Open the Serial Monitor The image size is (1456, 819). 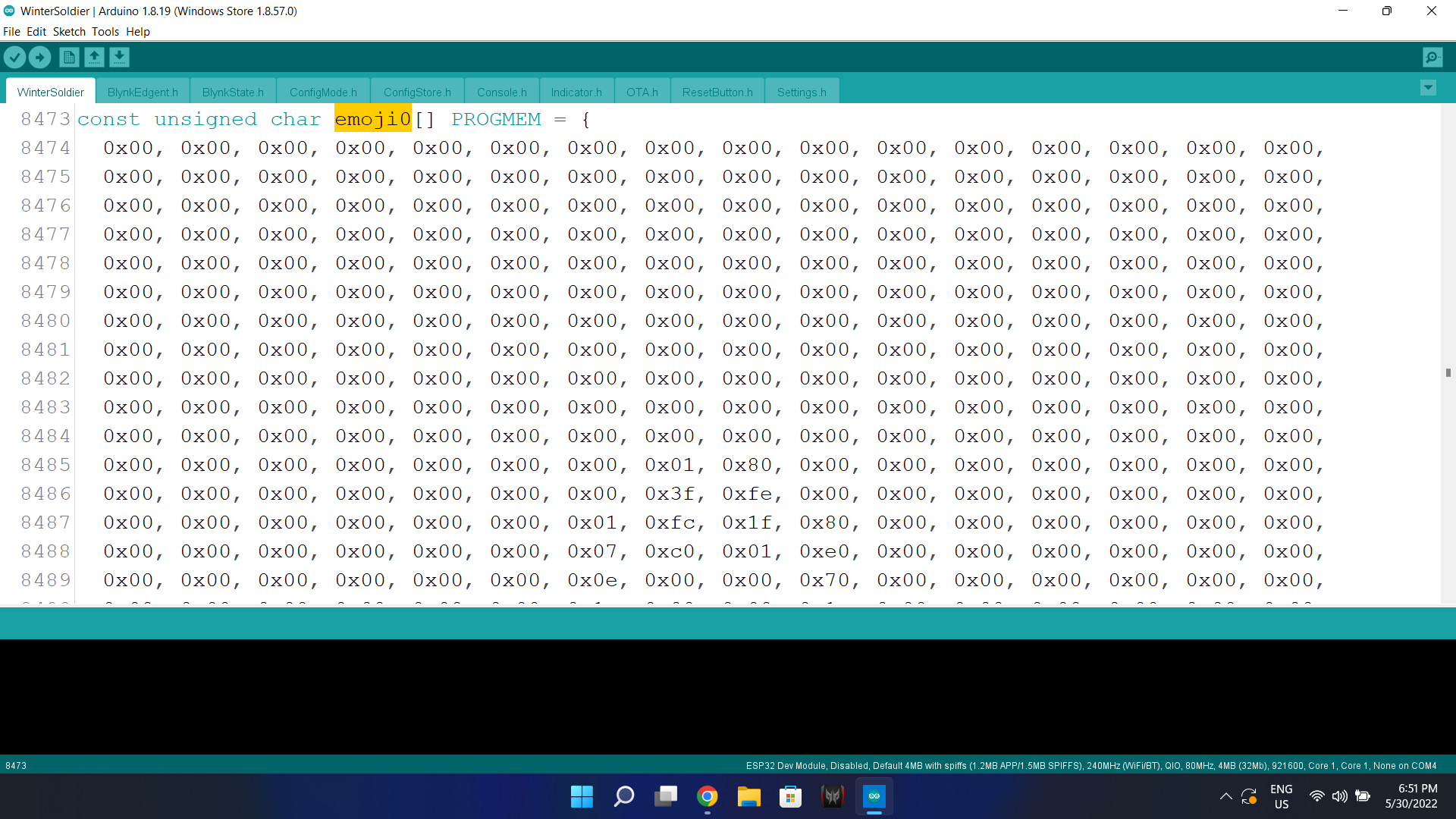click(x=1432, y=57)
